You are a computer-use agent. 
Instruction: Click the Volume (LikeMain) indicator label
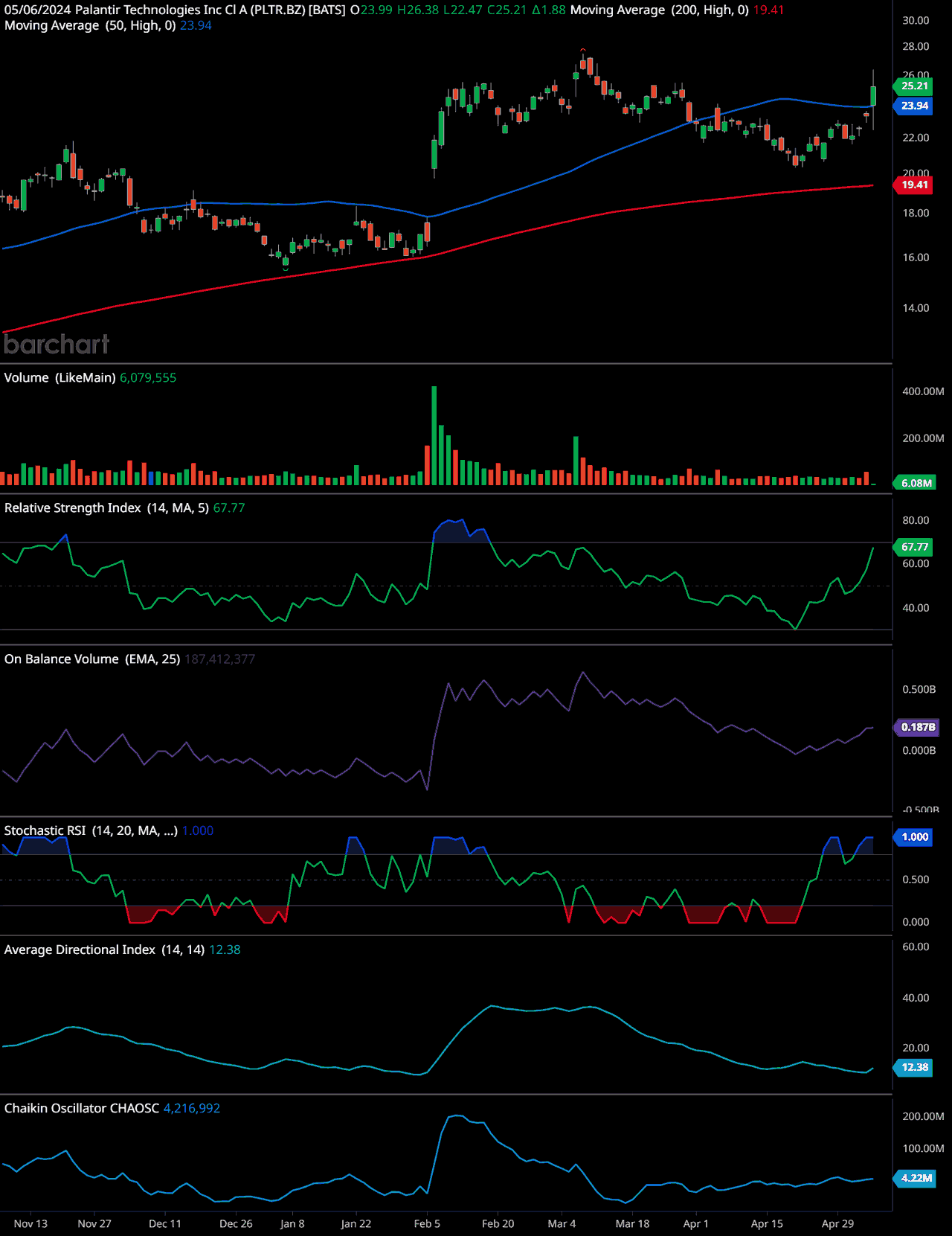[59, 377]
